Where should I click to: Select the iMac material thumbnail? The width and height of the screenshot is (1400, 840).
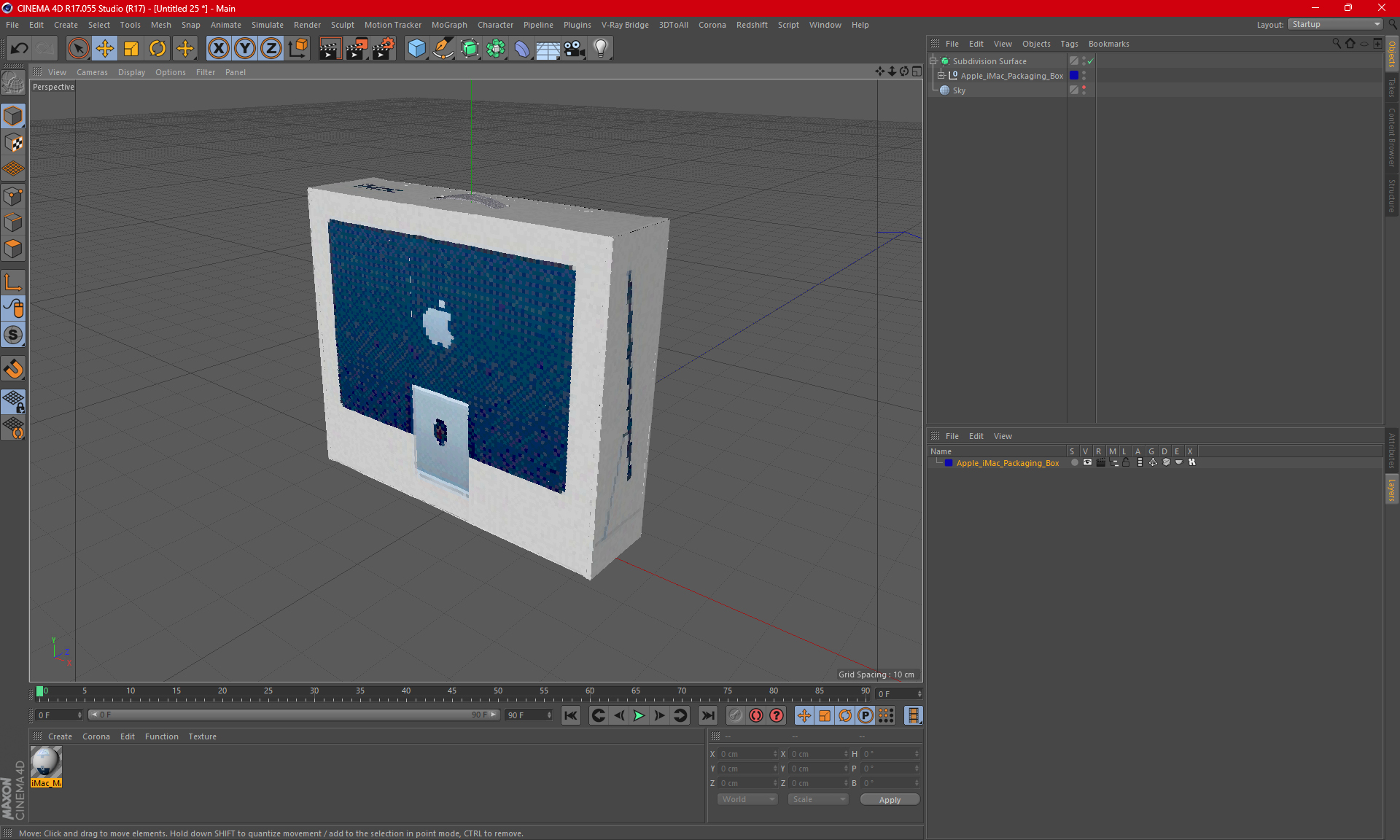46,763
